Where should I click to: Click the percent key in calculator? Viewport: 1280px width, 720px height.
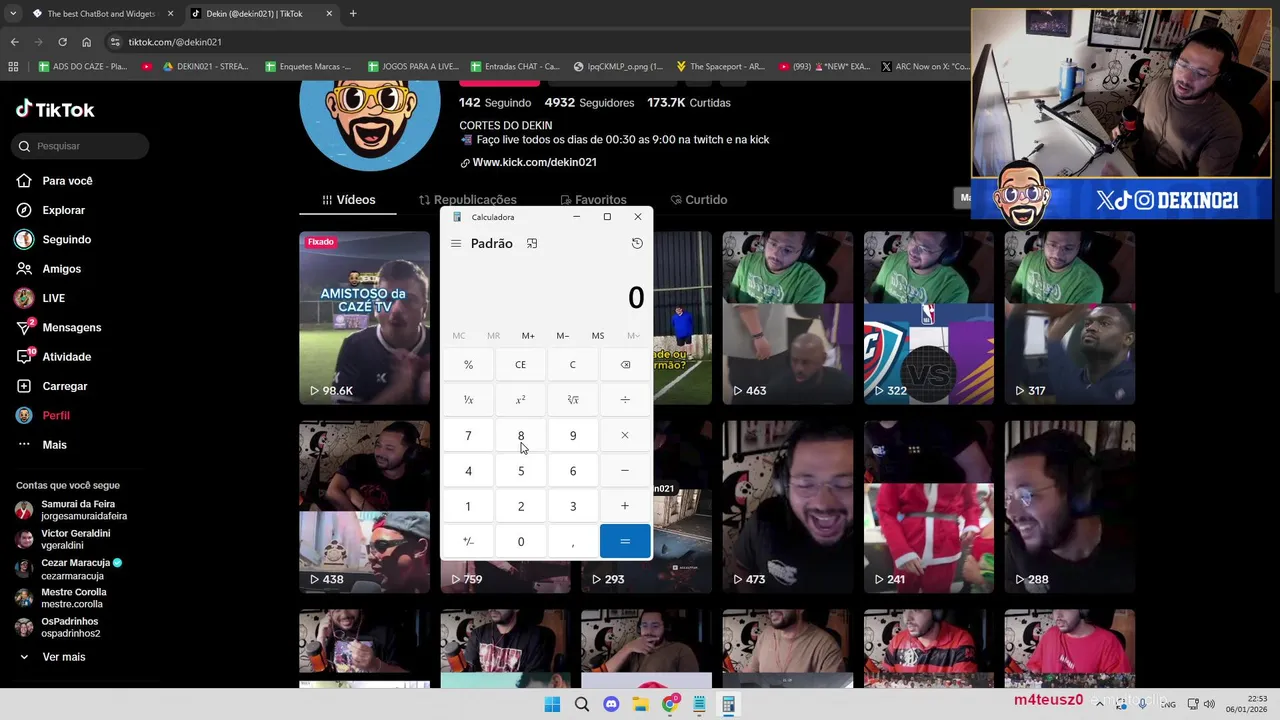tap(468, 365)
